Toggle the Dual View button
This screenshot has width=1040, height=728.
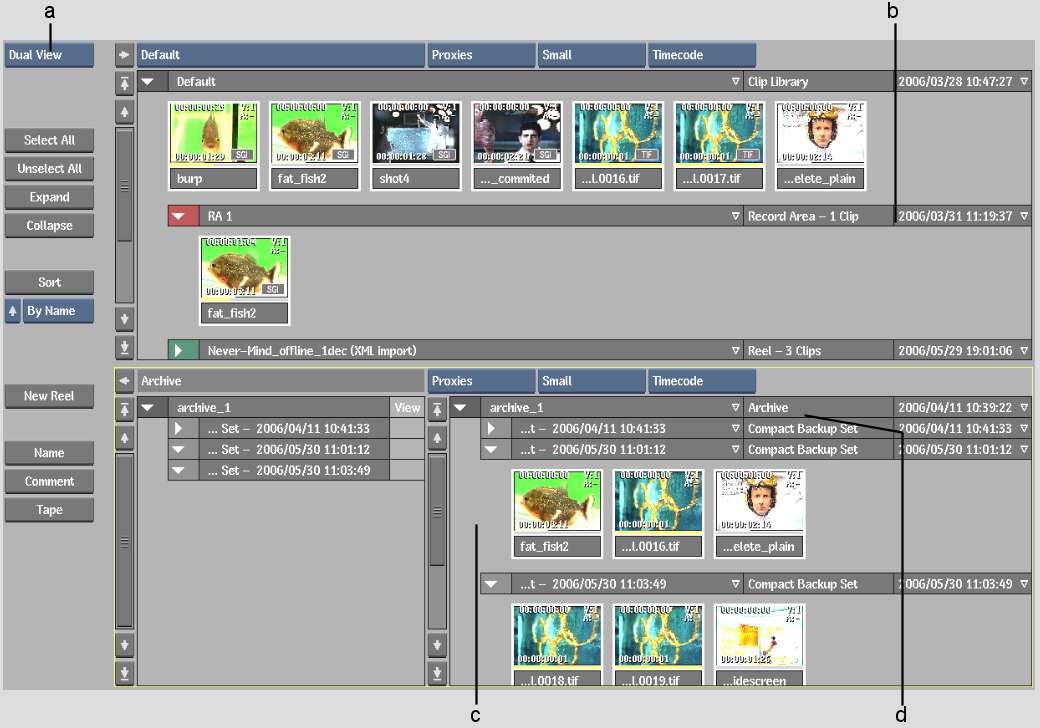pos(48,55)
